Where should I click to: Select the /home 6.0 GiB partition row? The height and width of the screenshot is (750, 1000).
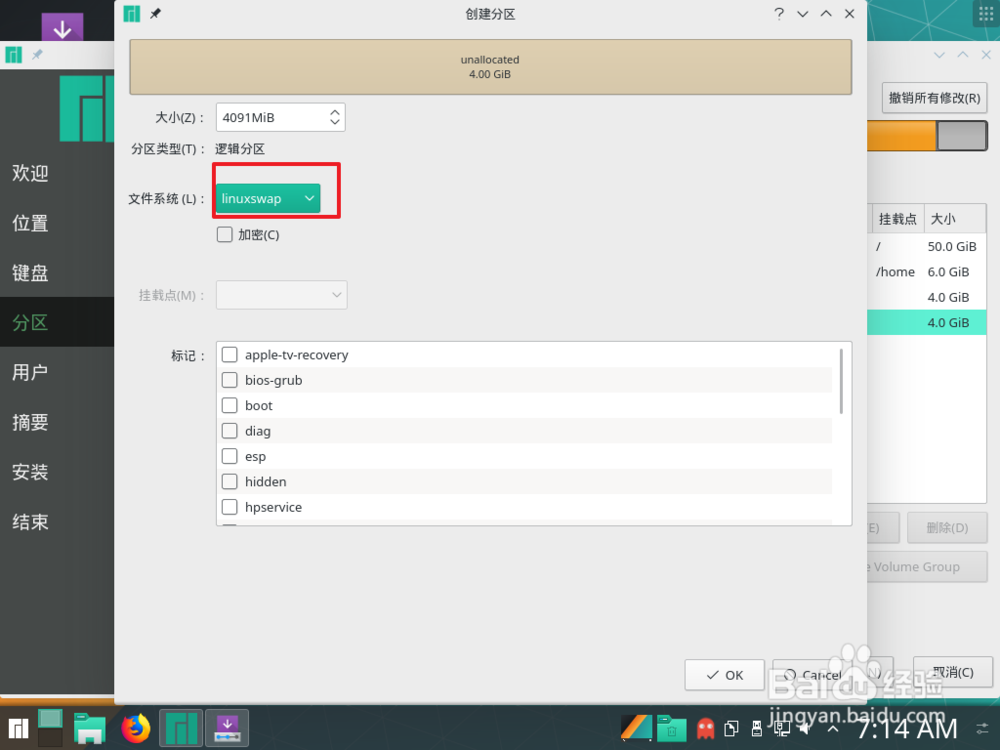click(x=927, y=272)
